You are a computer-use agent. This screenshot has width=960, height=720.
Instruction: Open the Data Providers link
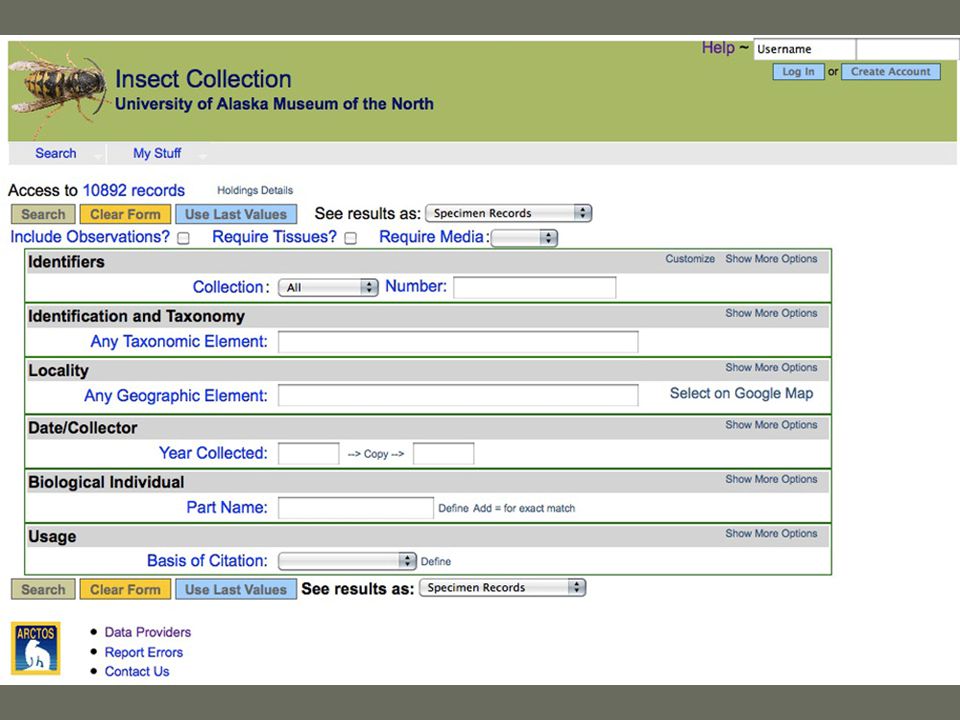[148, 632]
